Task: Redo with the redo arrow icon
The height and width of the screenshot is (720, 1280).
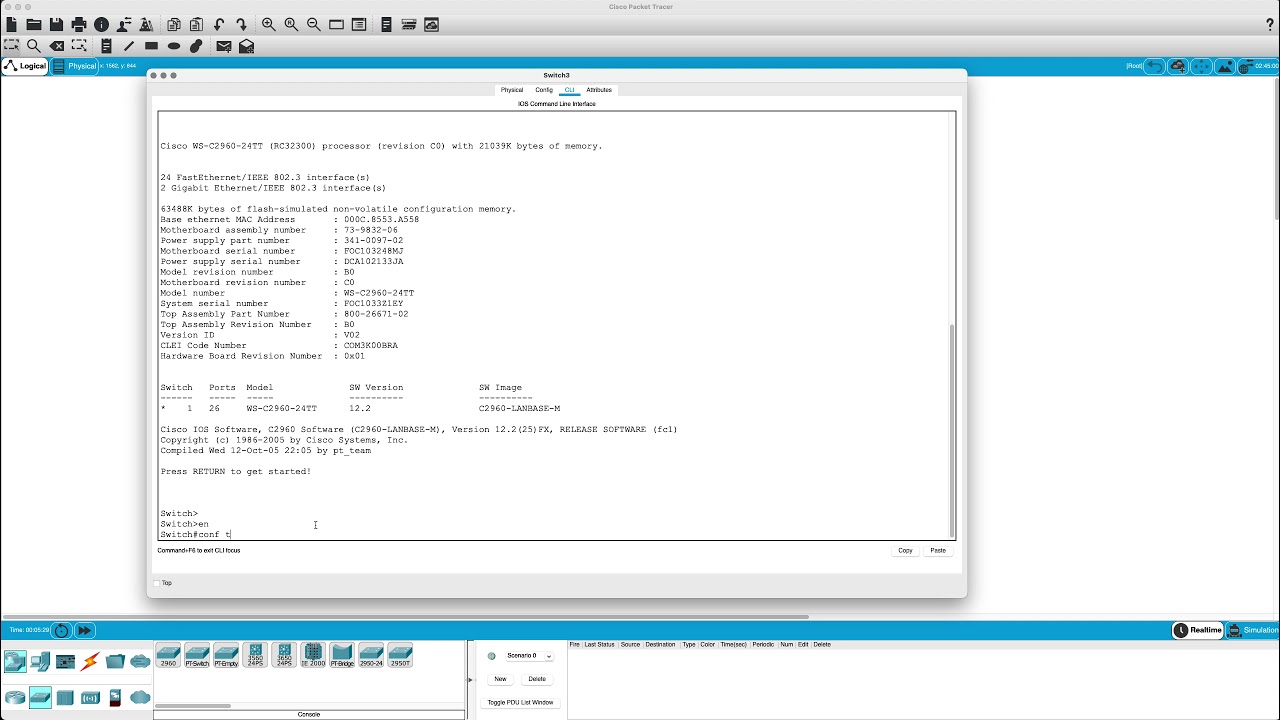Action: click(241, 24)
